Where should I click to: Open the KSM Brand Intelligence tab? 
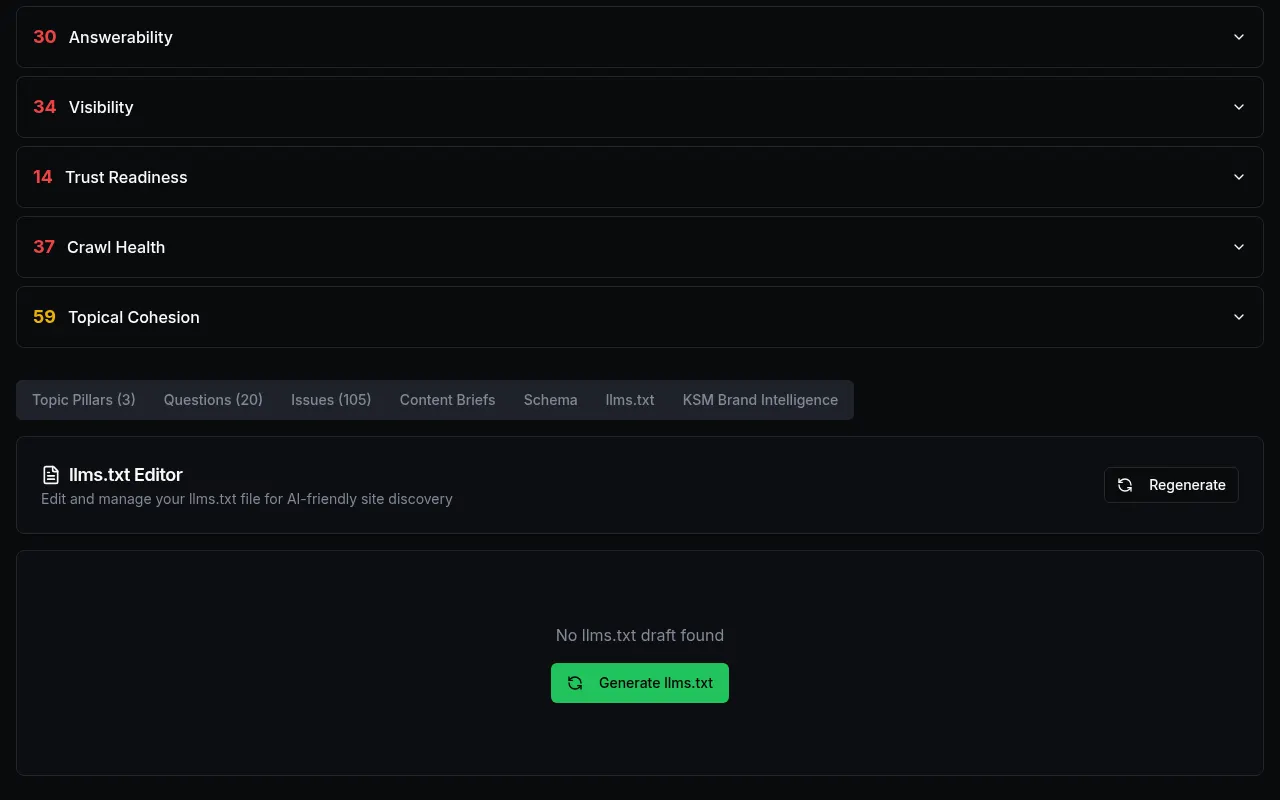click(x=760, y=400)
